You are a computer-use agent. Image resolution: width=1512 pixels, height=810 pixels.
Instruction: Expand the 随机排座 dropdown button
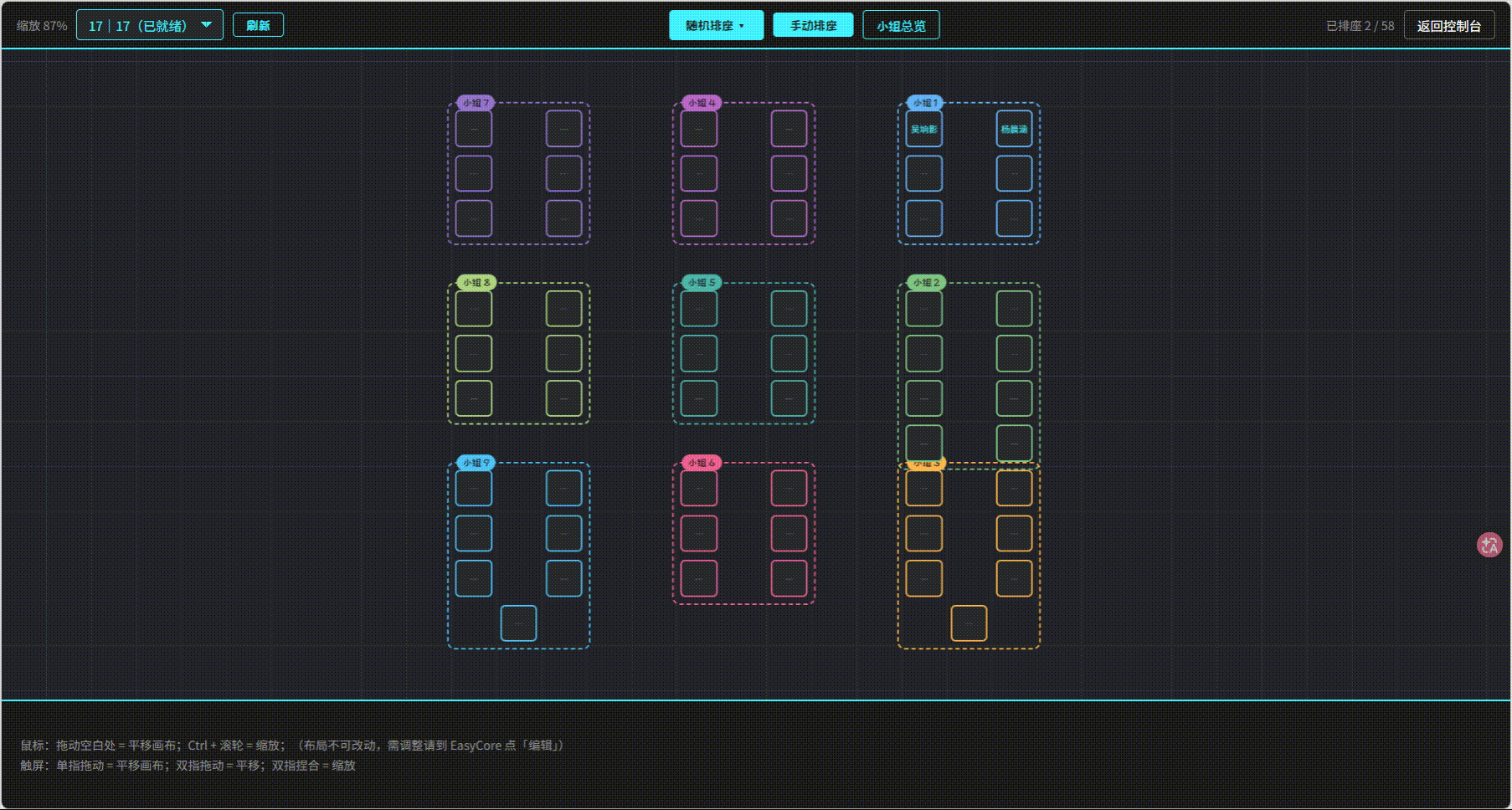pos(716,25)
